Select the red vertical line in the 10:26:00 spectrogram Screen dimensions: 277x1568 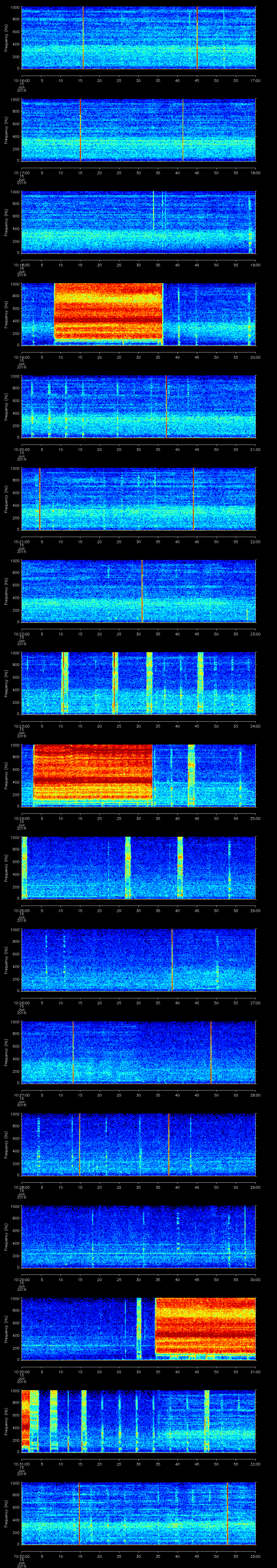(172, 959)
